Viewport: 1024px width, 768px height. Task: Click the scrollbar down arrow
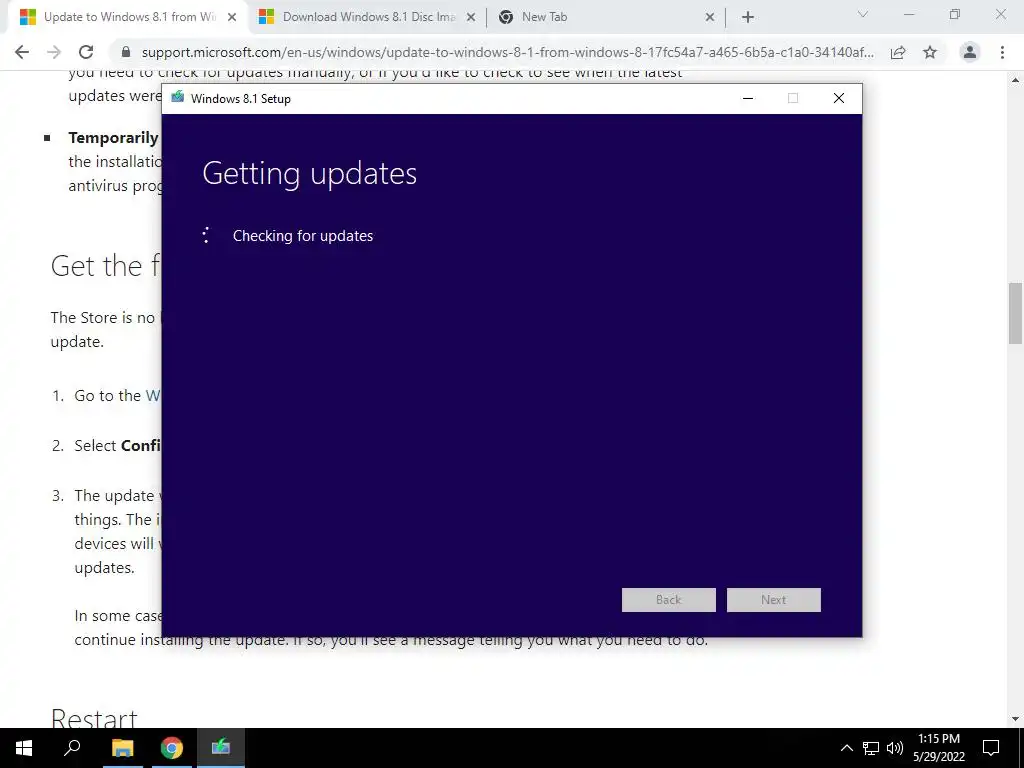1016,719
